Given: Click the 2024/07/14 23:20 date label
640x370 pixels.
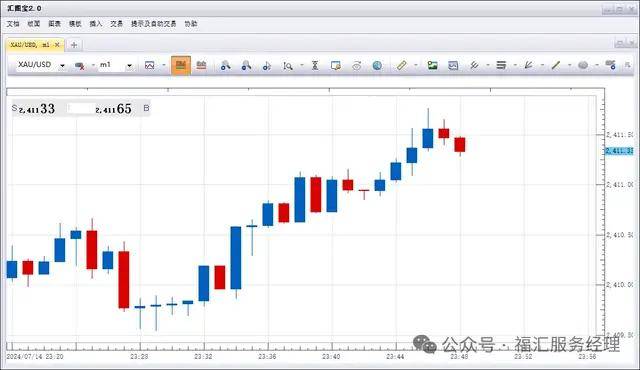Looking at the screenshot, I should pos(35,357).
